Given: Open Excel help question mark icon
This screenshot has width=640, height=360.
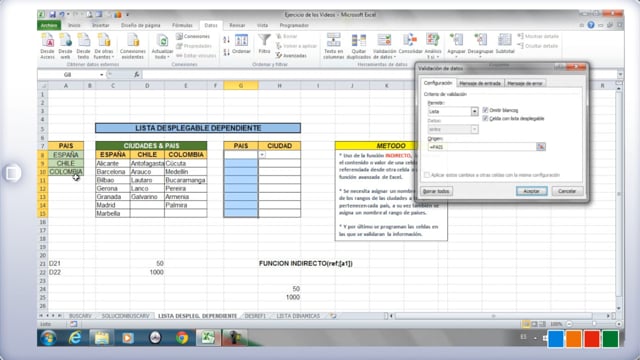Looking at the screenshot, I should [591, 25].
